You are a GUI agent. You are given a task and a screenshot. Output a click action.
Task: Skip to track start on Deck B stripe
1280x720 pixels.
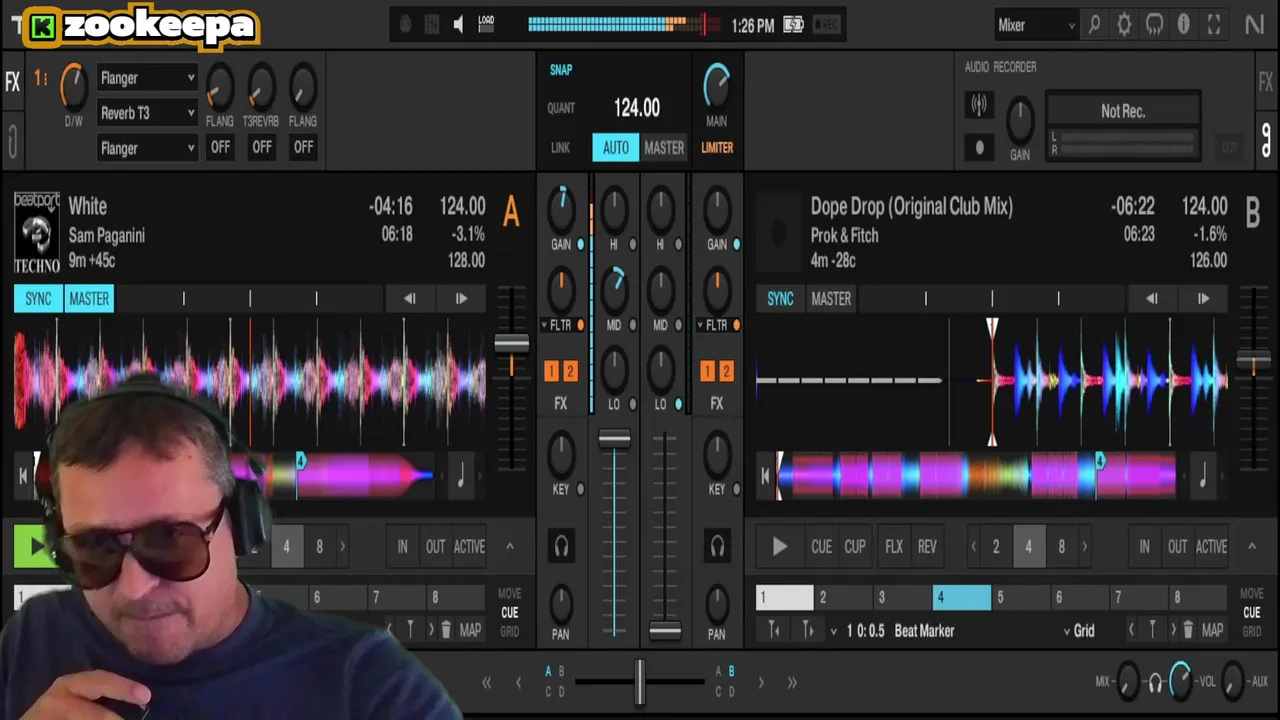click(x=766, y=477)
